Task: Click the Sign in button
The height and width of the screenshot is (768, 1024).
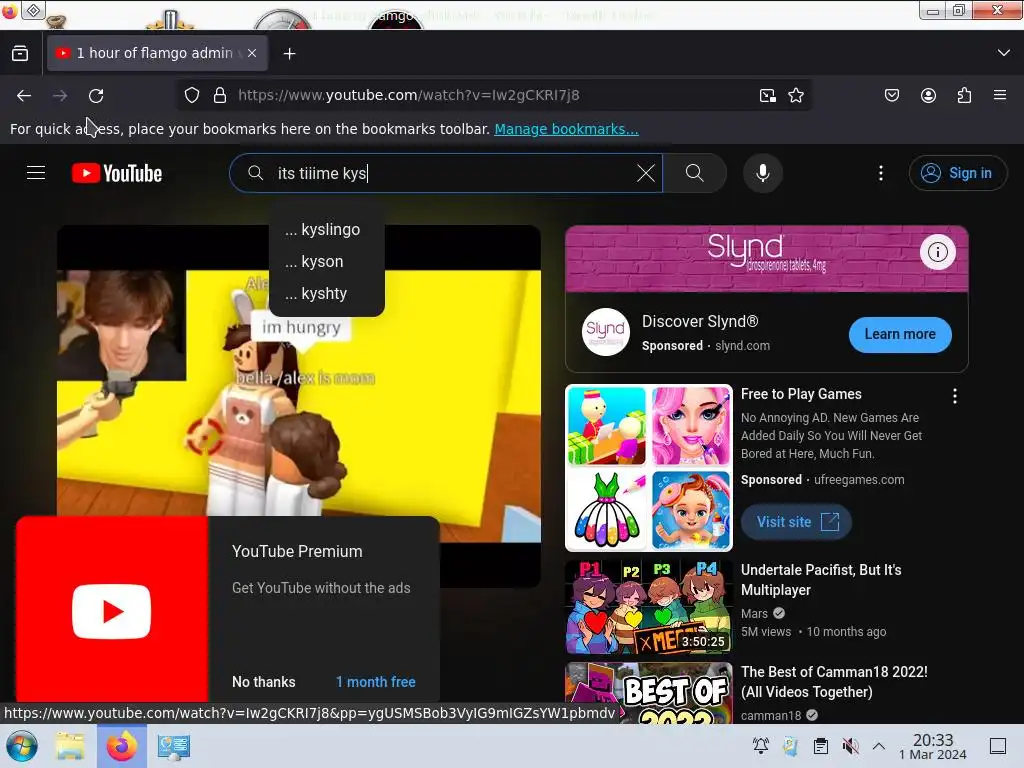Action: pos(957,173)
